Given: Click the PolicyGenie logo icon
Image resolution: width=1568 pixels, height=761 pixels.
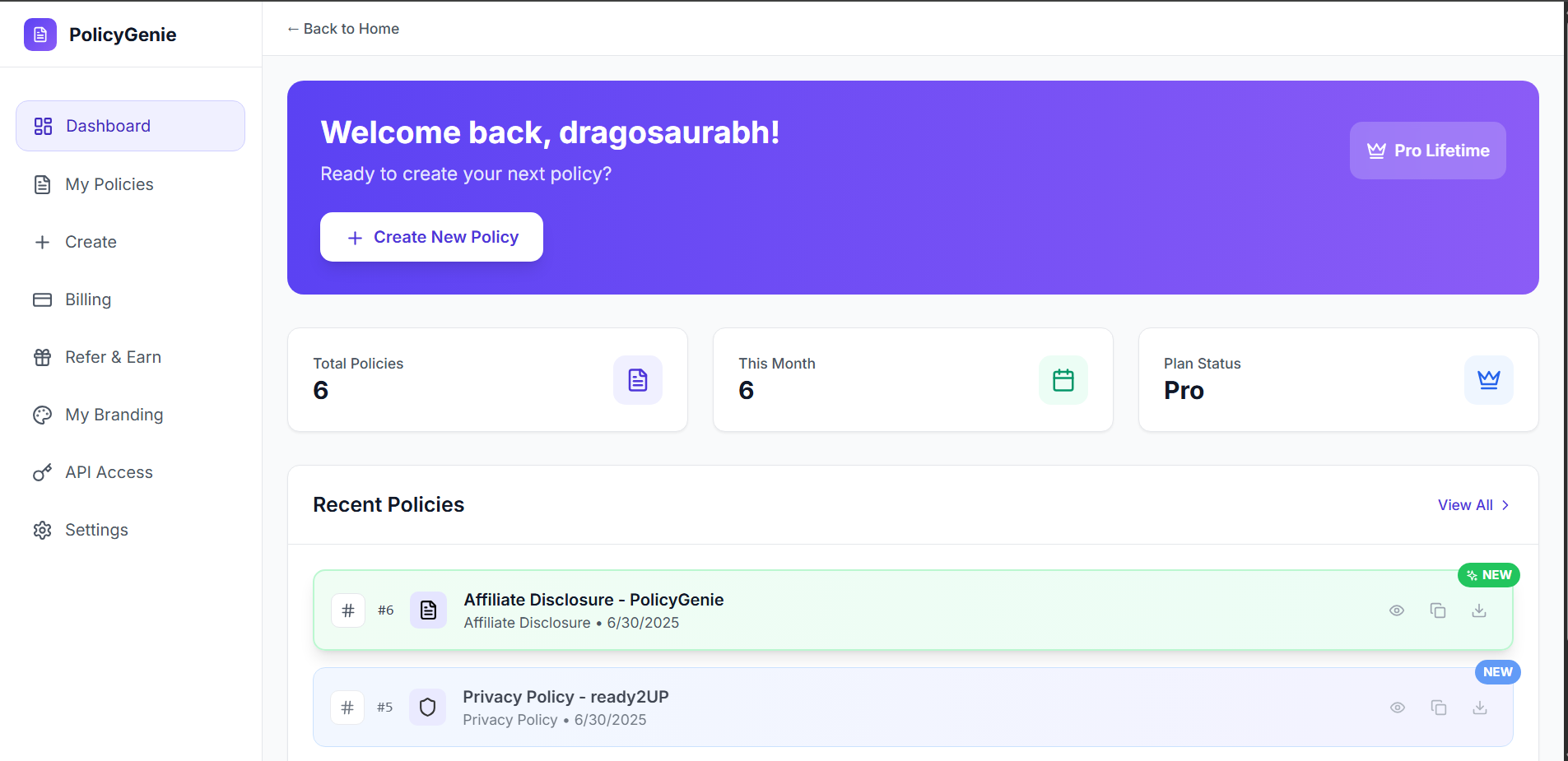Looking at the screenshot, I should coord(40,35).
